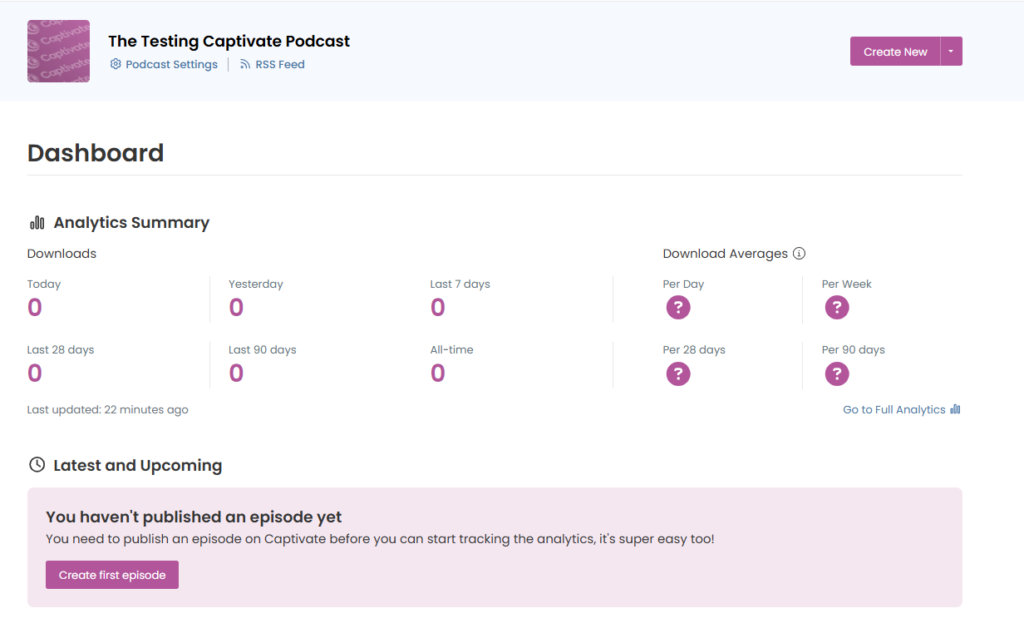Screen dimensions: 1024x633
Task: Click the Download Averages label
Action: [x=725, y=253]
